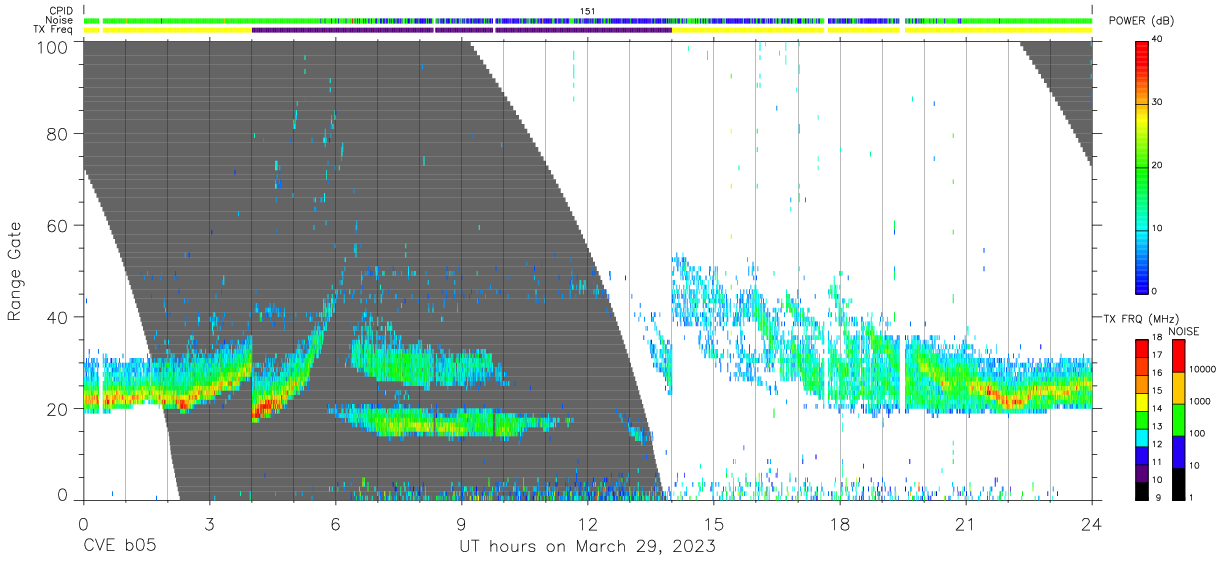Image resolution: width=1228 pixels, height=567 pixels.
Task: Click the 'POWER (dB)' legend title
Action: [1141, 22]
